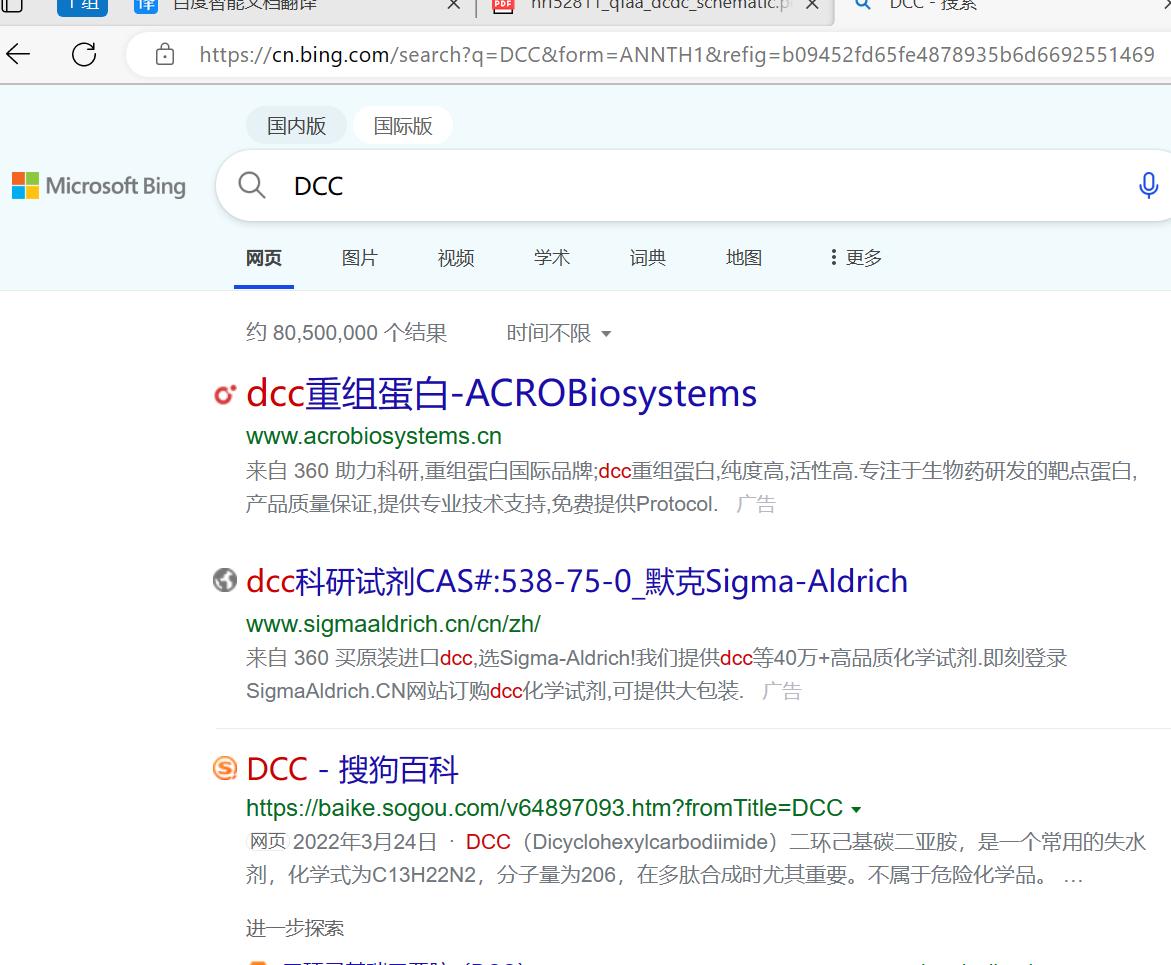Close the schematic PDF tab

point(813,5)
